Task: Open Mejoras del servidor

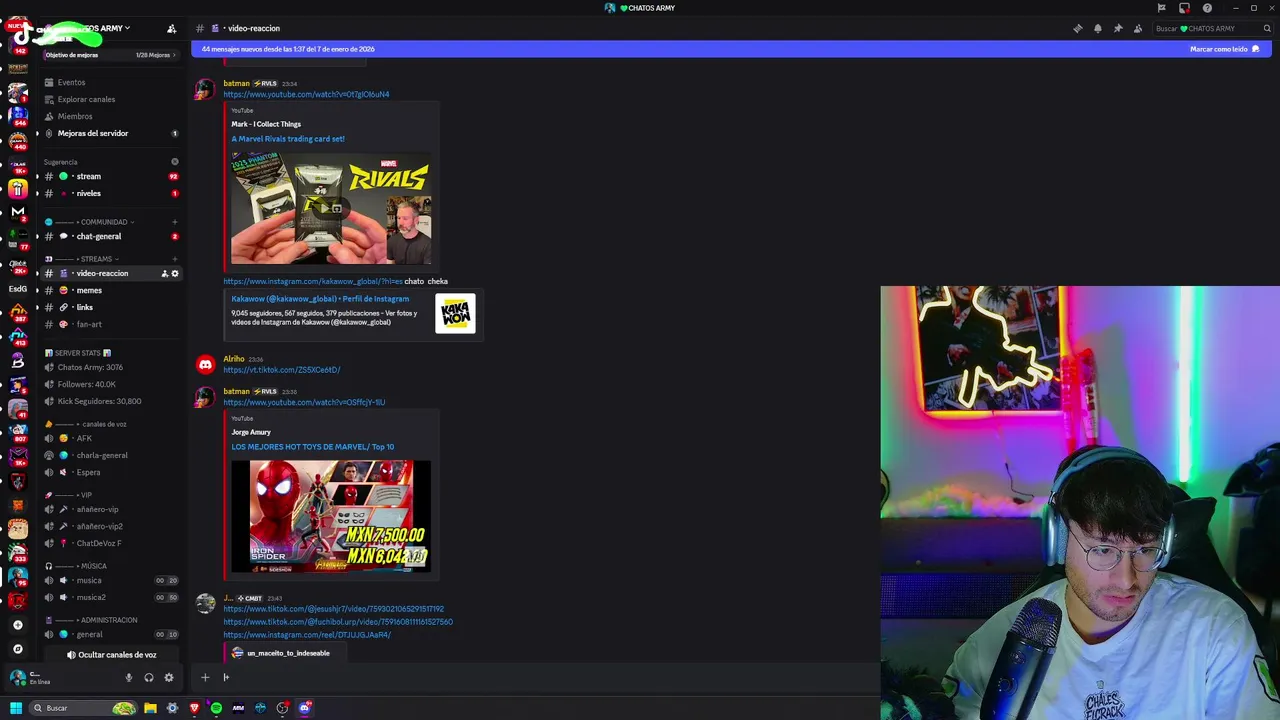Action: [x=111, y=133]
